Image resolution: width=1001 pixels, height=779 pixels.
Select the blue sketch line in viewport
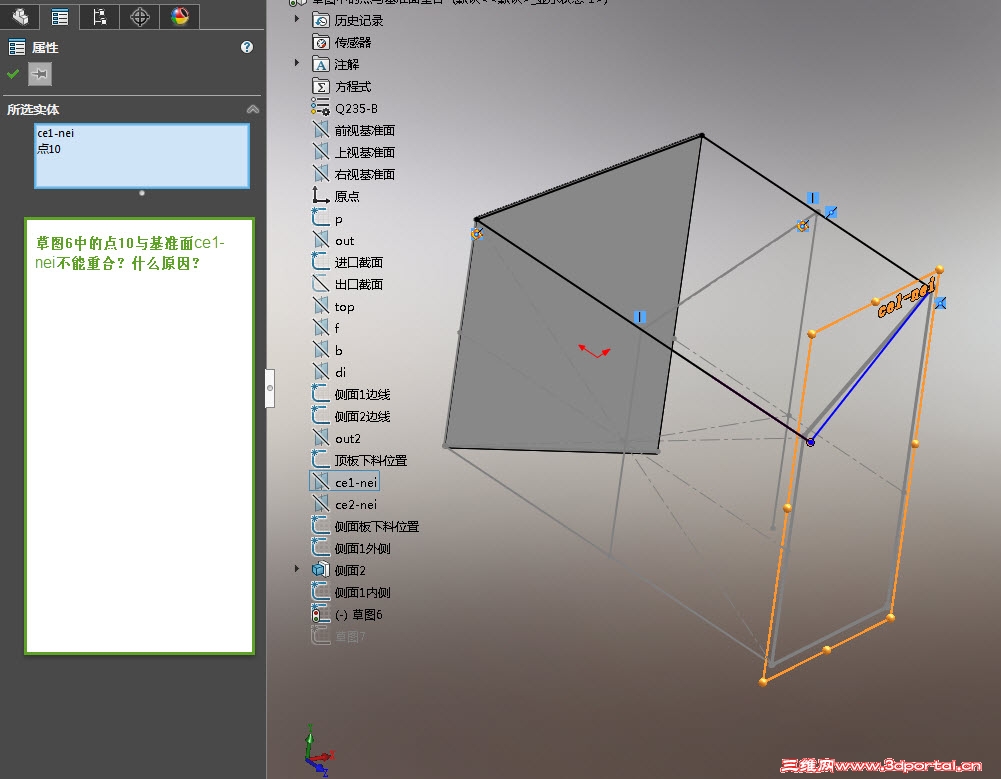tap(869, 368)
